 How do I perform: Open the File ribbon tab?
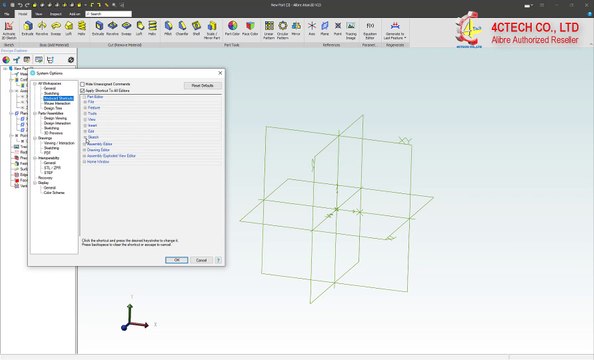(x=6, y=14)
